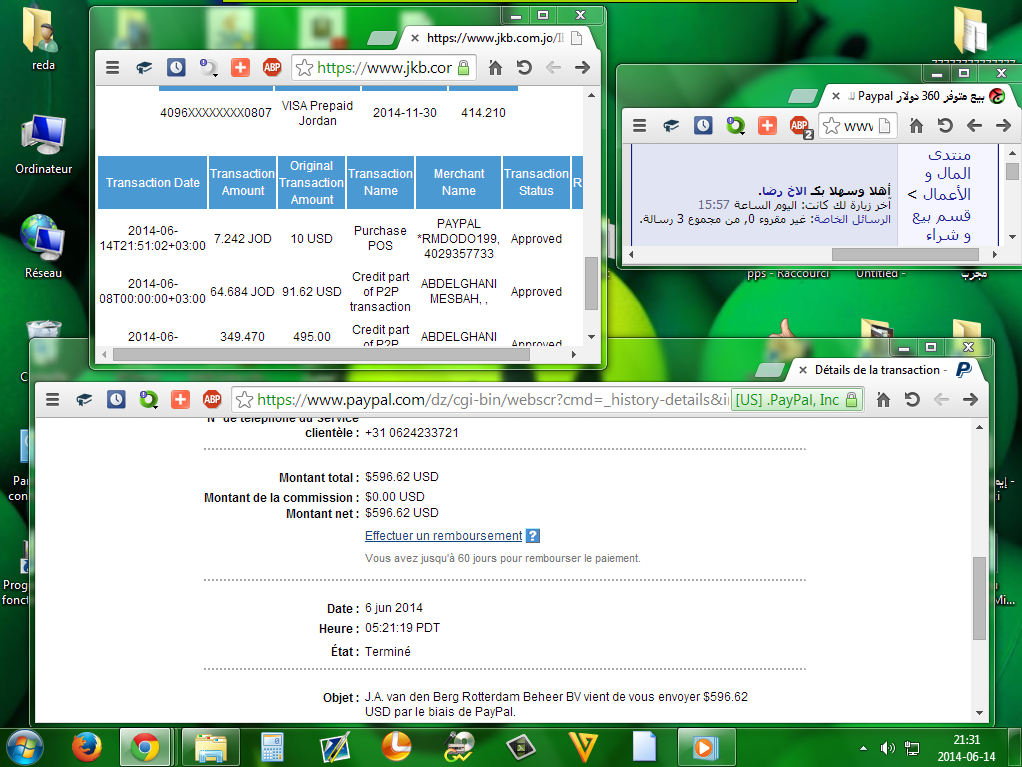Click the 'Merchant Name' column header
The height and width of the screenshot is (767, 1022).
[459, 182]
